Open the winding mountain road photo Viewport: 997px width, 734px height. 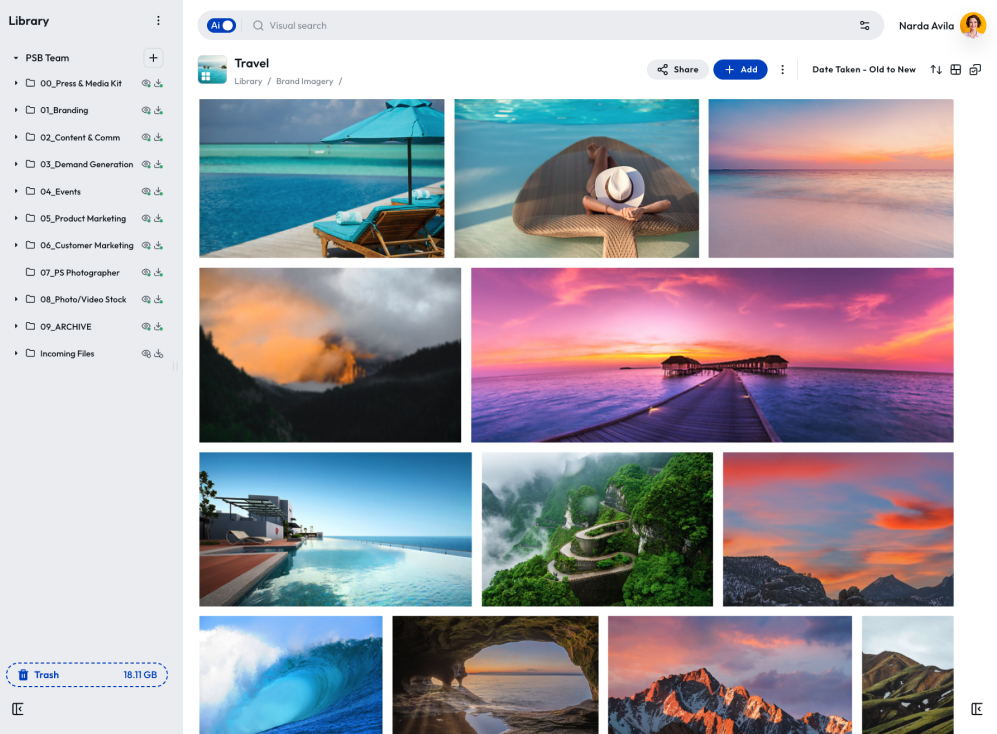597,529
